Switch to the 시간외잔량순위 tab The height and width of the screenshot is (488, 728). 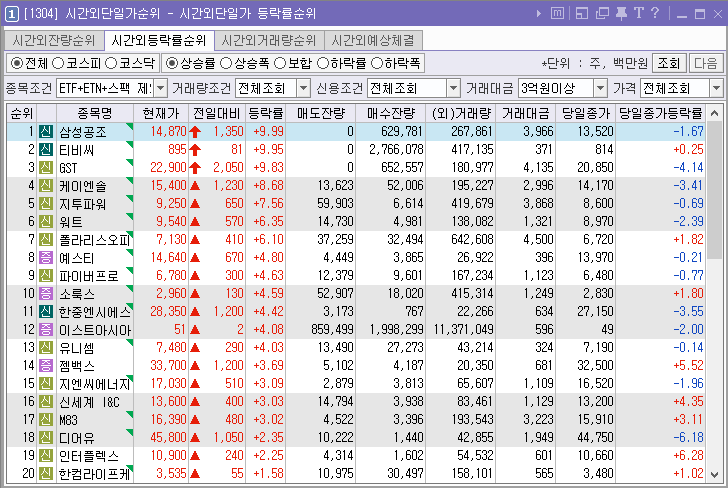click(x=54, y=41)
